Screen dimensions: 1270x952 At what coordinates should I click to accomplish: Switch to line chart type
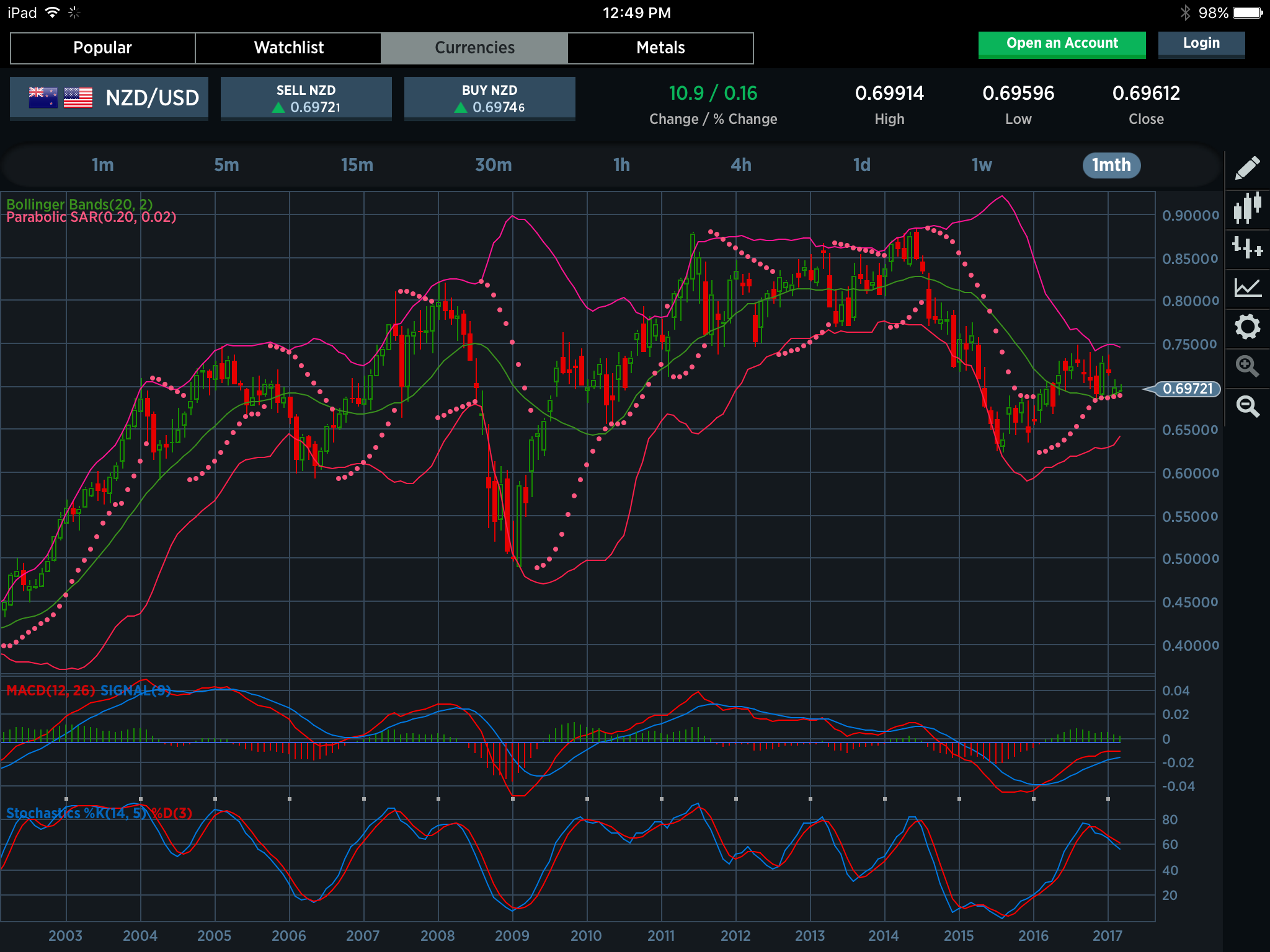click(x=1247, y=287)
